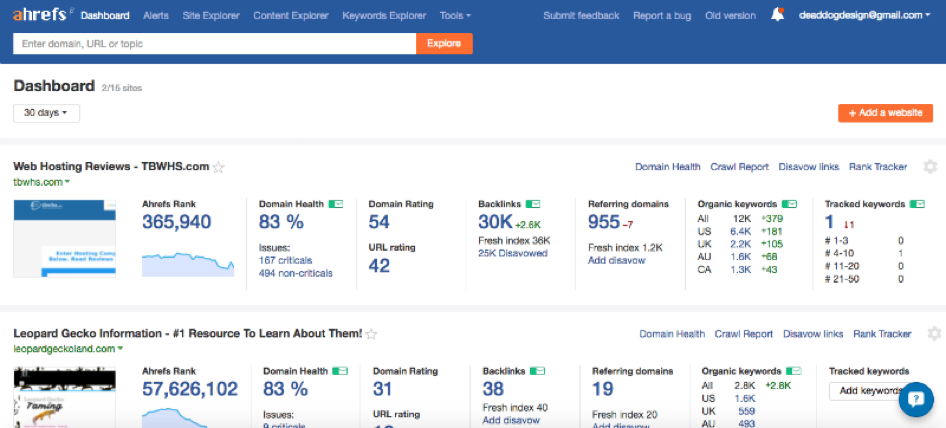Screen dimensions: 946x428
Task: Switch to Old version
Action: [730, 16]
